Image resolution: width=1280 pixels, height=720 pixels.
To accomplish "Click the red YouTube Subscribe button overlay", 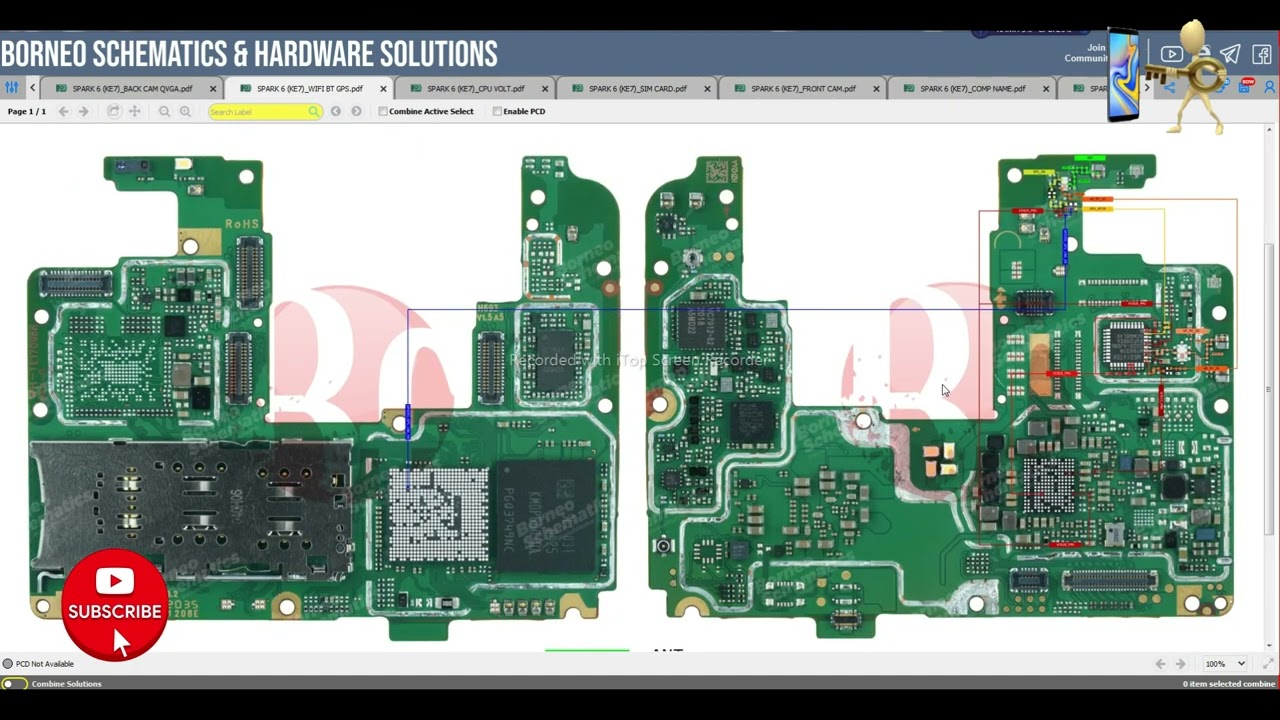I will [115, 605].
